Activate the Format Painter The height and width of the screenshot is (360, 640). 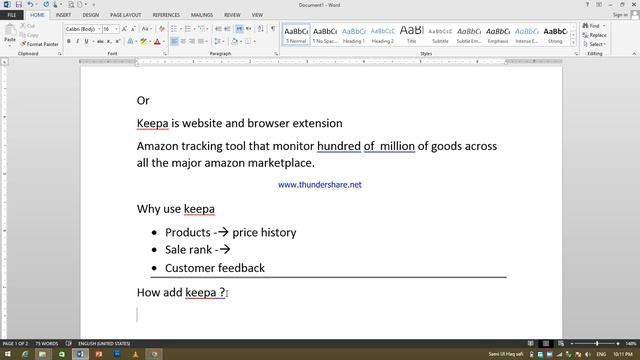pyautogui.click(x=39, y=44)
